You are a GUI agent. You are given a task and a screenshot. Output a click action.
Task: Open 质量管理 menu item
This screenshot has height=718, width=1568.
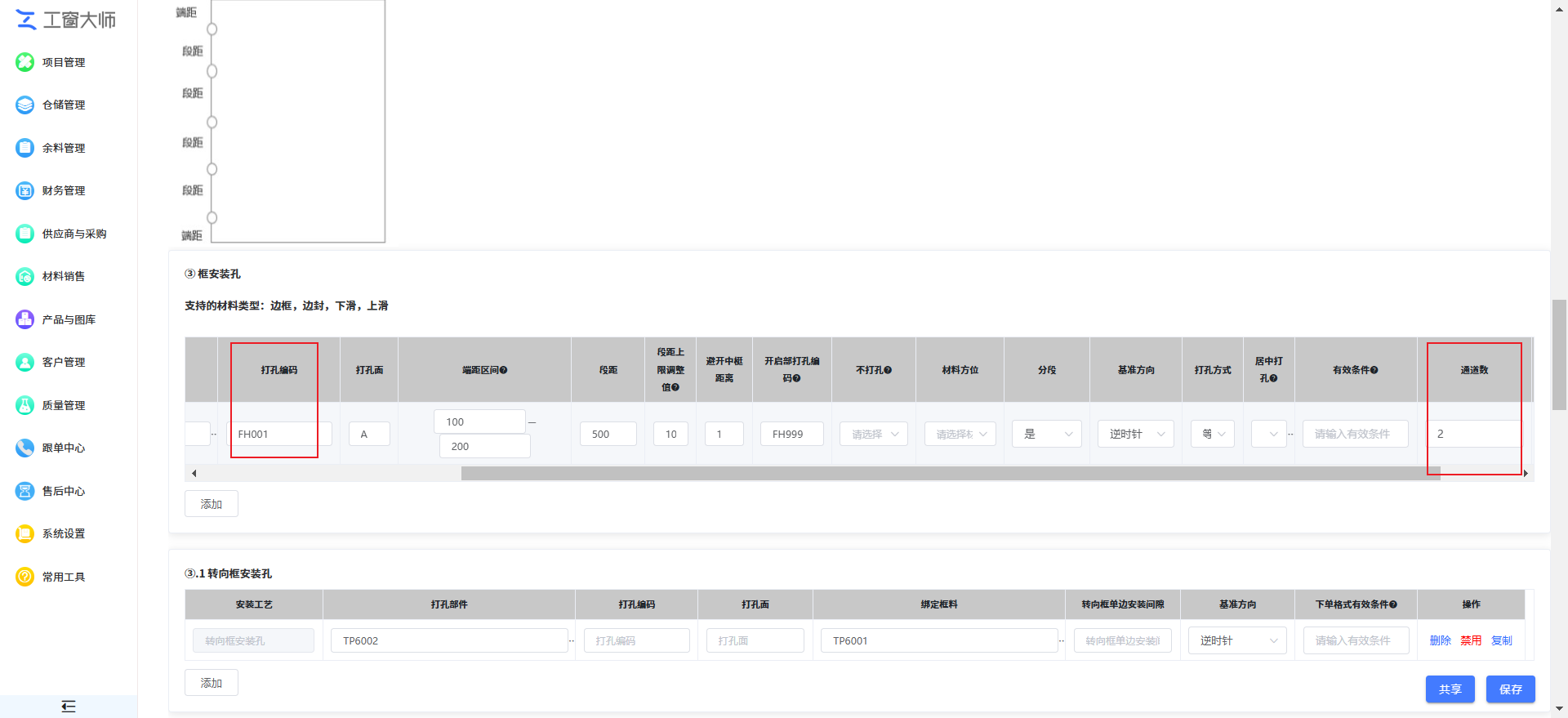click(x=64, y=405)
